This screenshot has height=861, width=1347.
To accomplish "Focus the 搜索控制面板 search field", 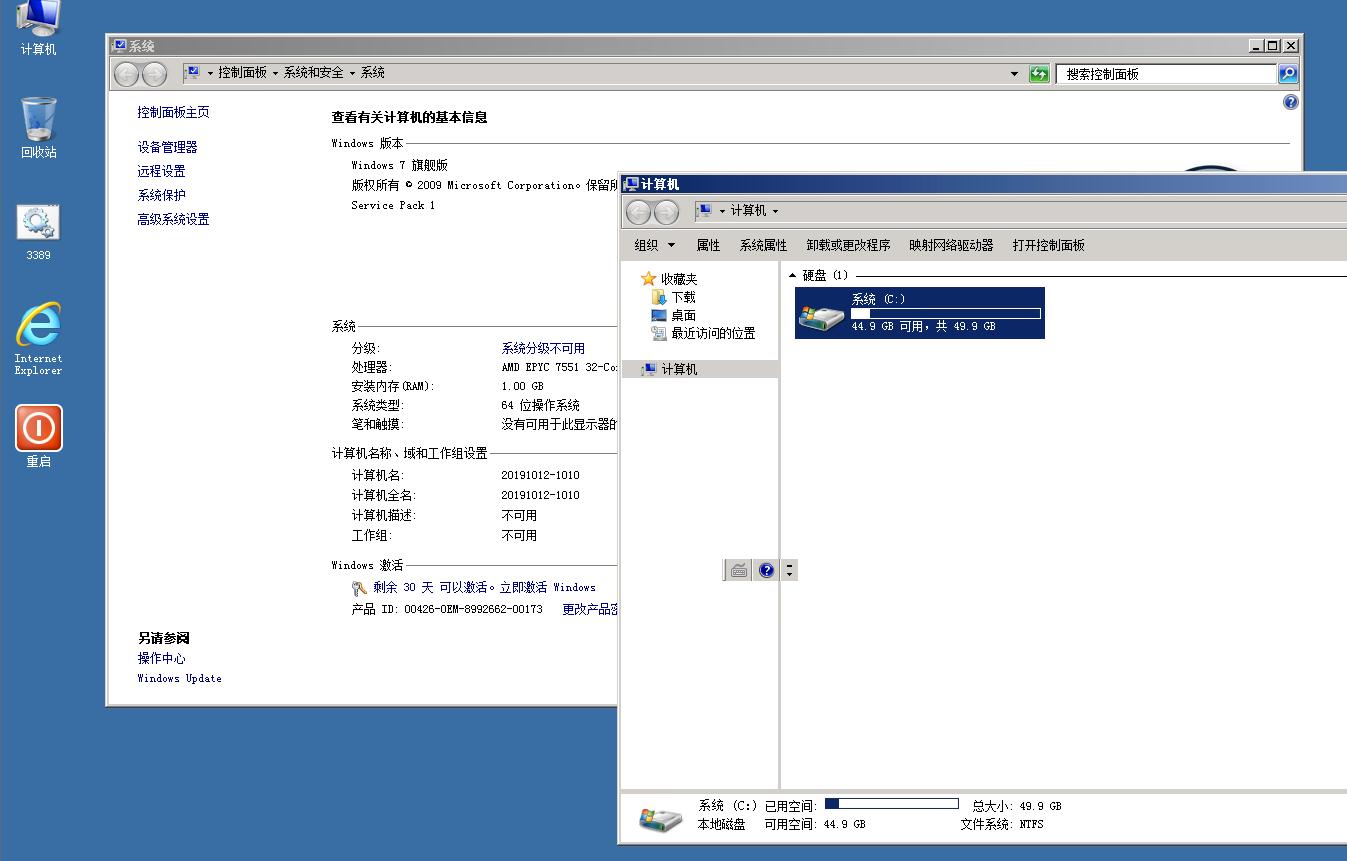I will tap(1166, 74).
